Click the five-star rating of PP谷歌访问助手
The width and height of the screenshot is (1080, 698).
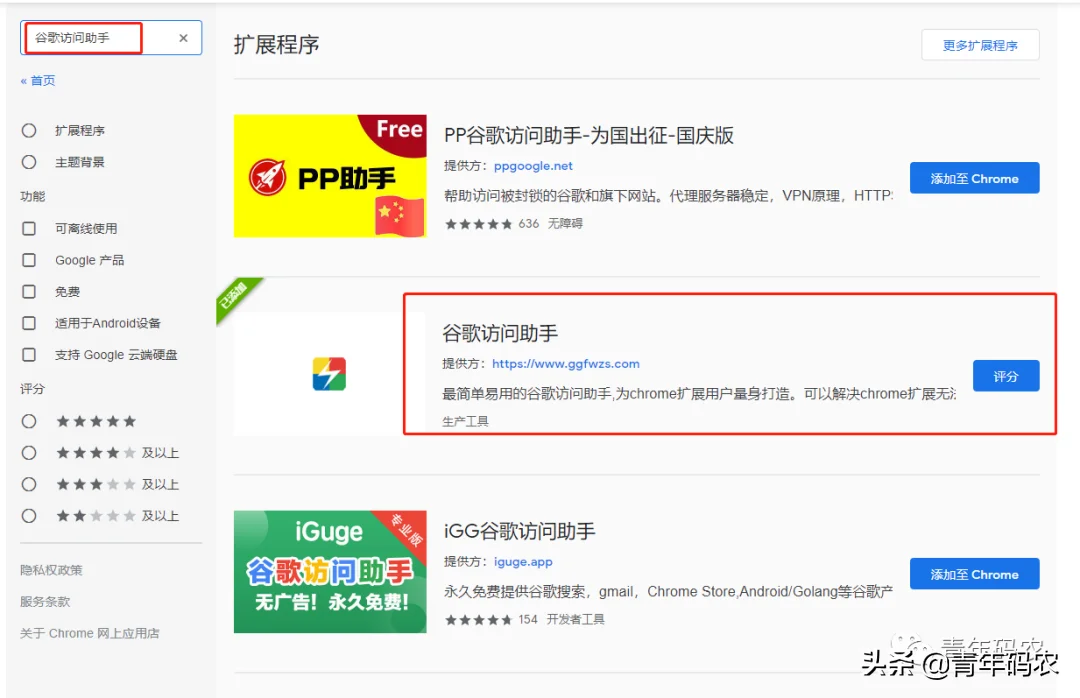[479, 224]
